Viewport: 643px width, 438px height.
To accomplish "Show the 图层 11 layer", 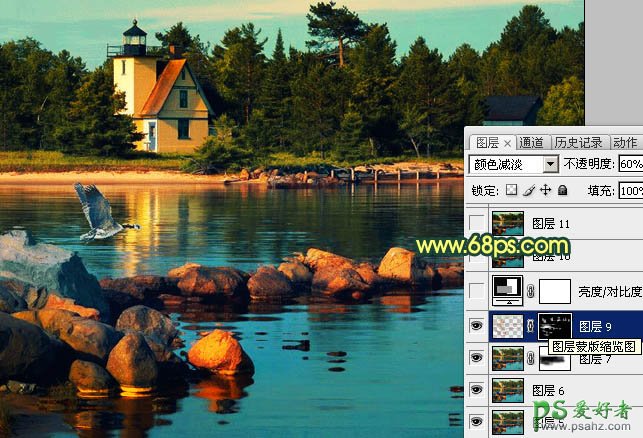I will click(x=477, y=223).
